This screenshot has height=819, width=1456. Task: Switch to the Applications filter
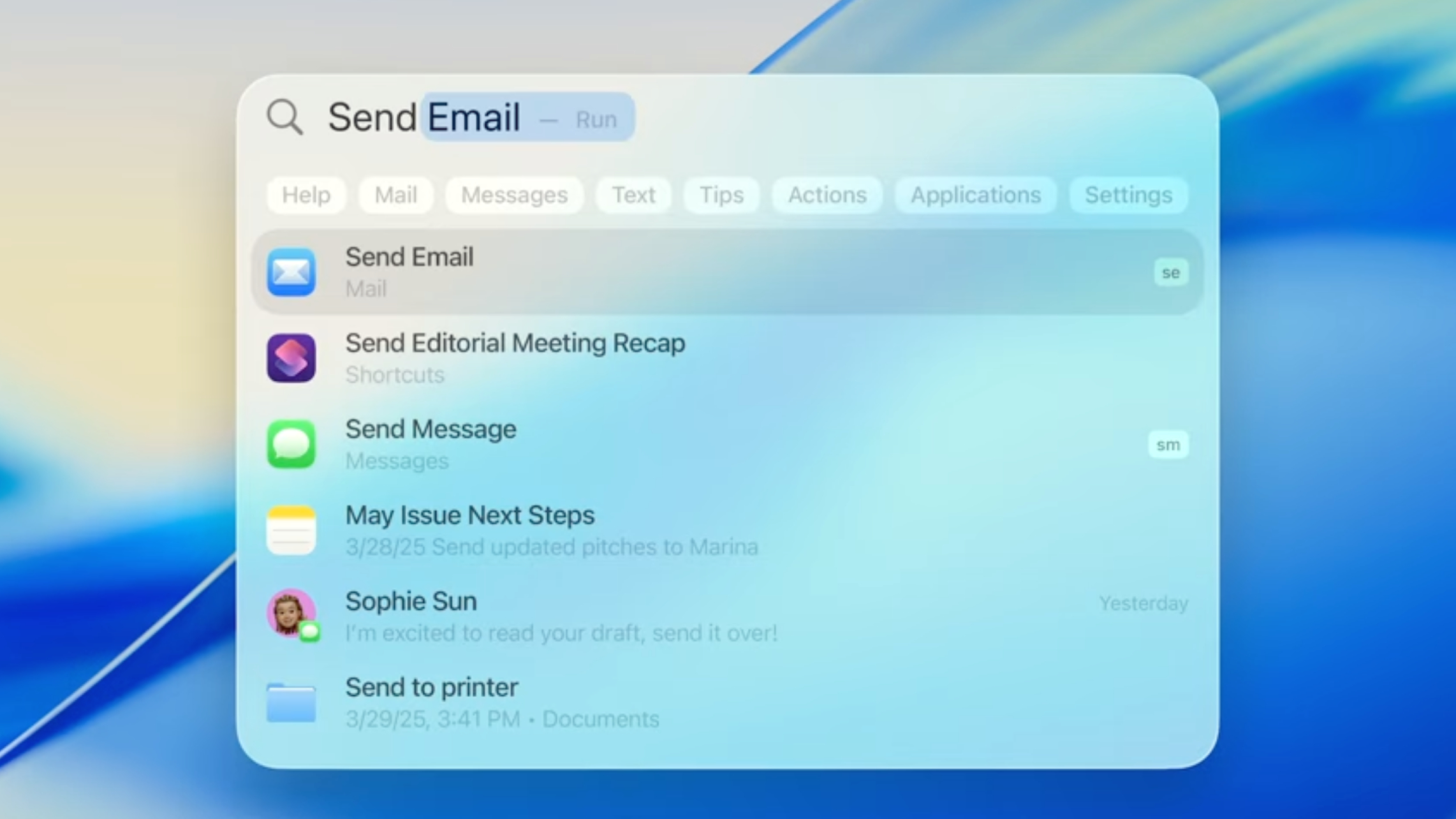[x=975, y=195]
